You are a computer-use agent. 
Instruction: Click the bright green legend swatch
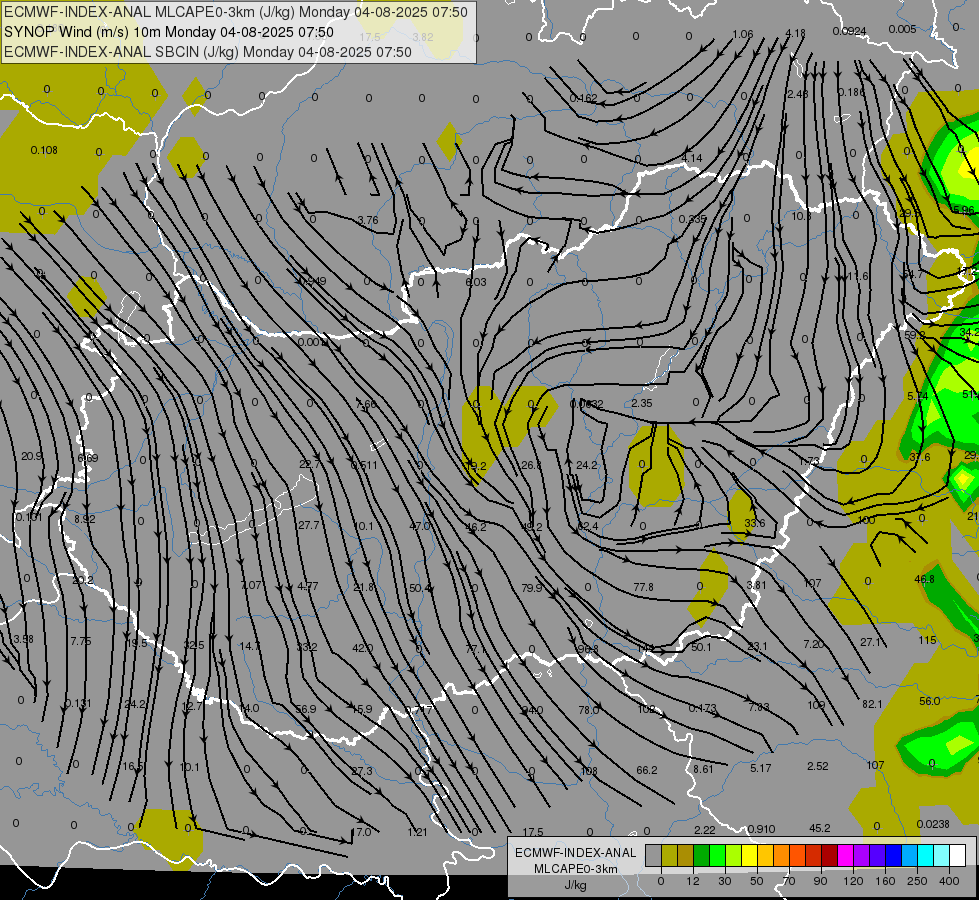pos(717,855)
